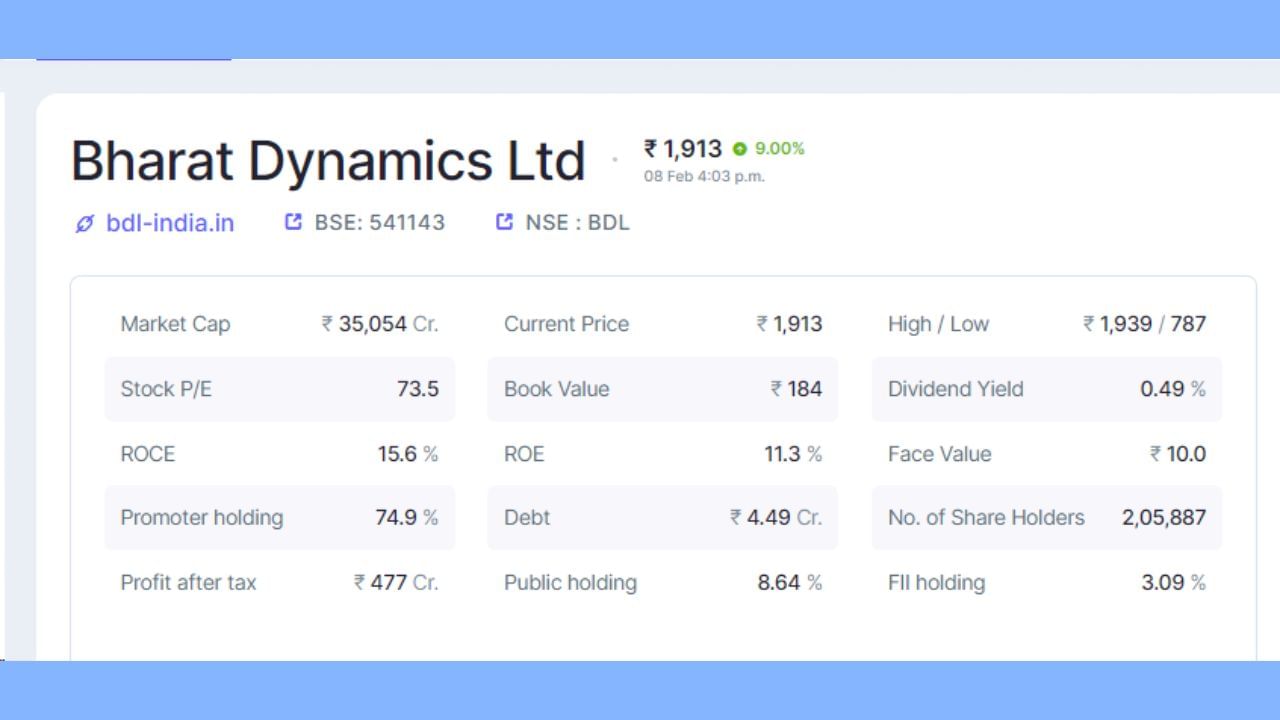The image size is (1280, 720).
Task: Click the High / Low label
Action: coord(938,324)
